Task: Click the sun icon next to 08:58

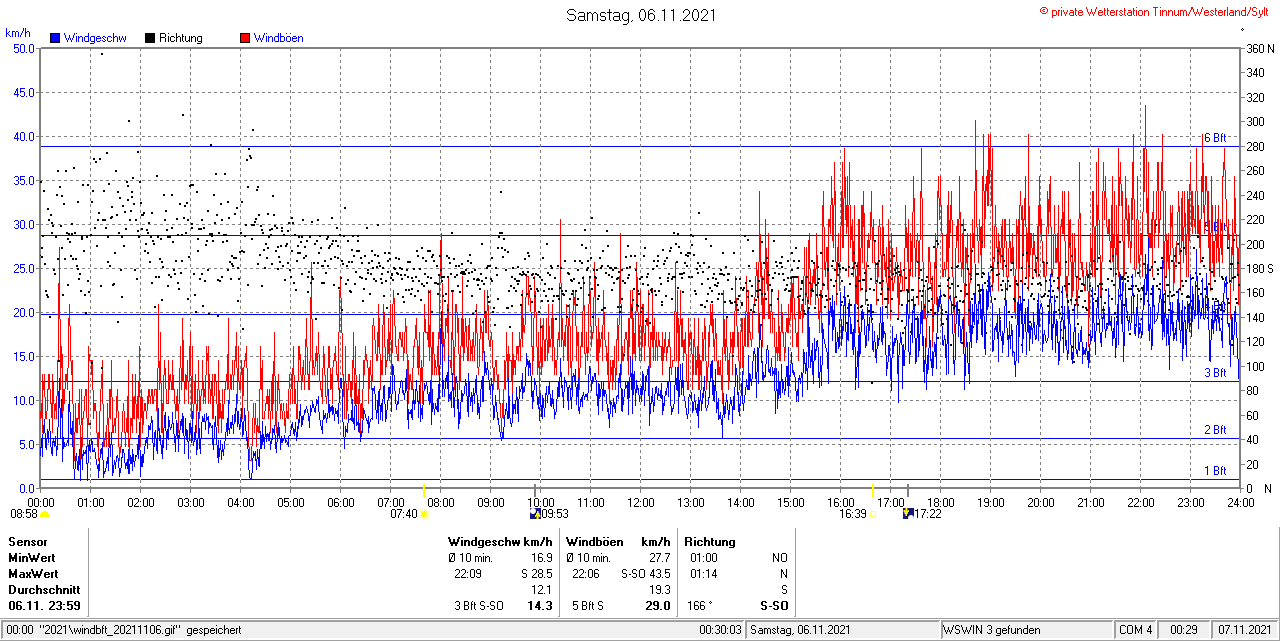Action: pyautogui.click(x=44, y=514)
